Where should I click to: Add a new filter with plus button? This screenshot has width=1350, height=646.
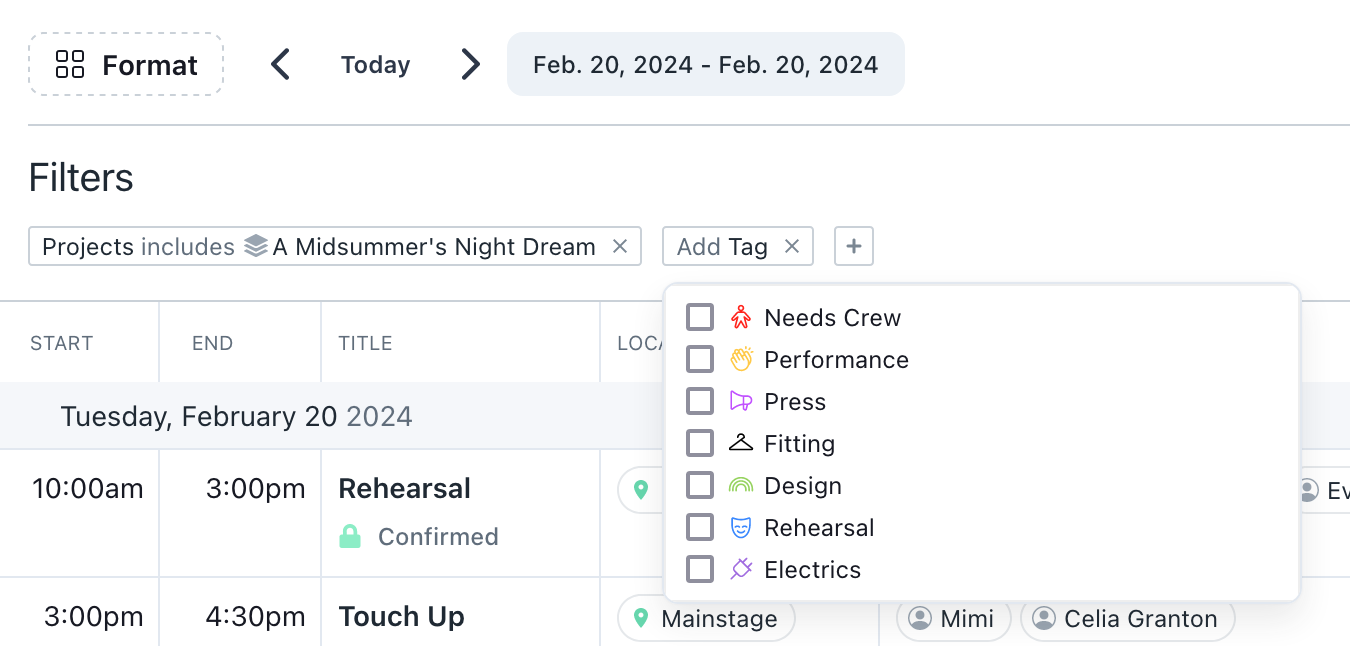point(854,246)
